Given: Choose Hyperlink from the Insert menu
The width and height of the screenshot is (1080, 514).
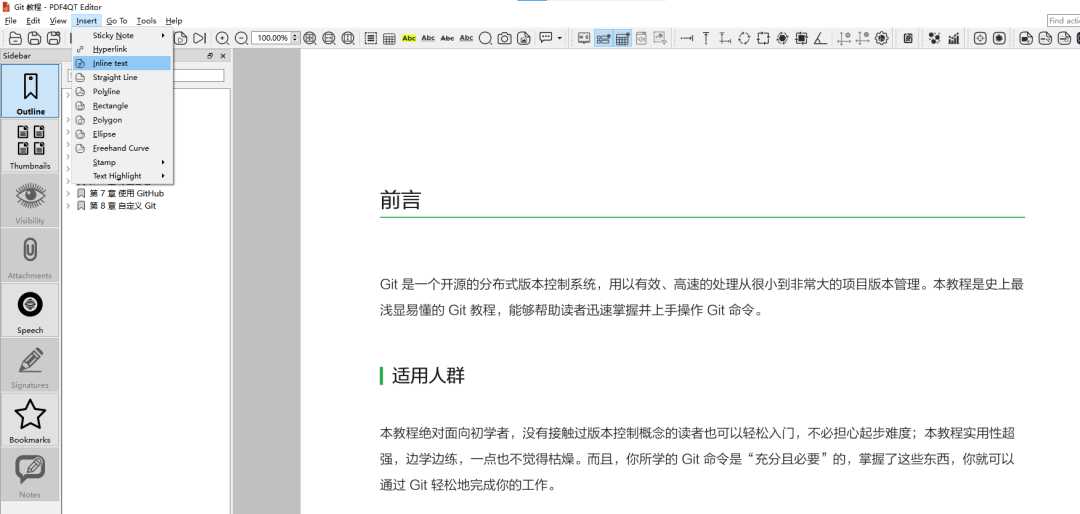Looking at the screenshot, I should coord(122,49).
